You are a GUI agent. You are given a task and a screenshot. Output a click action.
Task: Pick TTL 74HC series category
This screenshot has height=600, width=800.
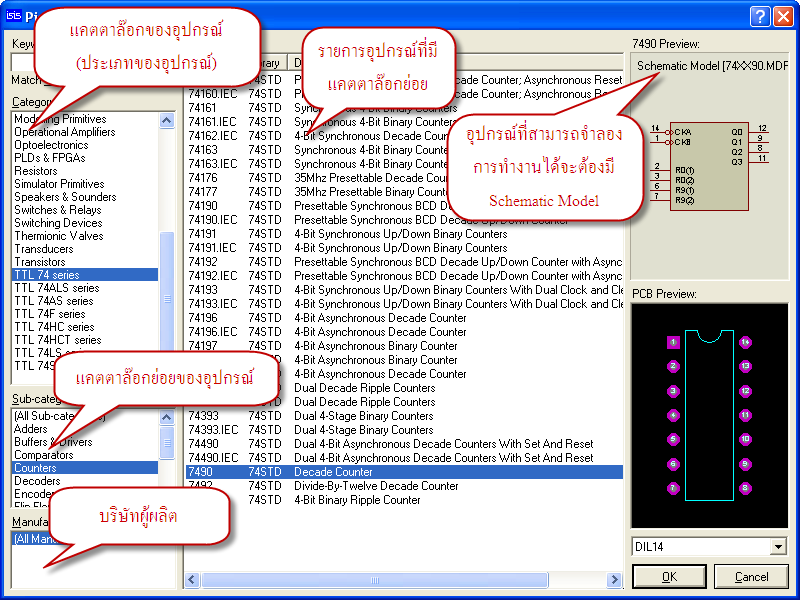coord(54,327)
